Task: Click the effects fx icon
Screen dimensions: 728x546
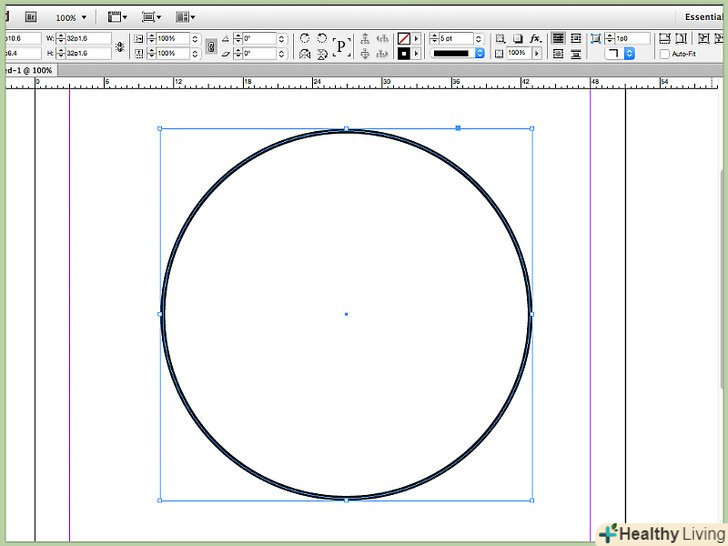Action: pos(536,38)
